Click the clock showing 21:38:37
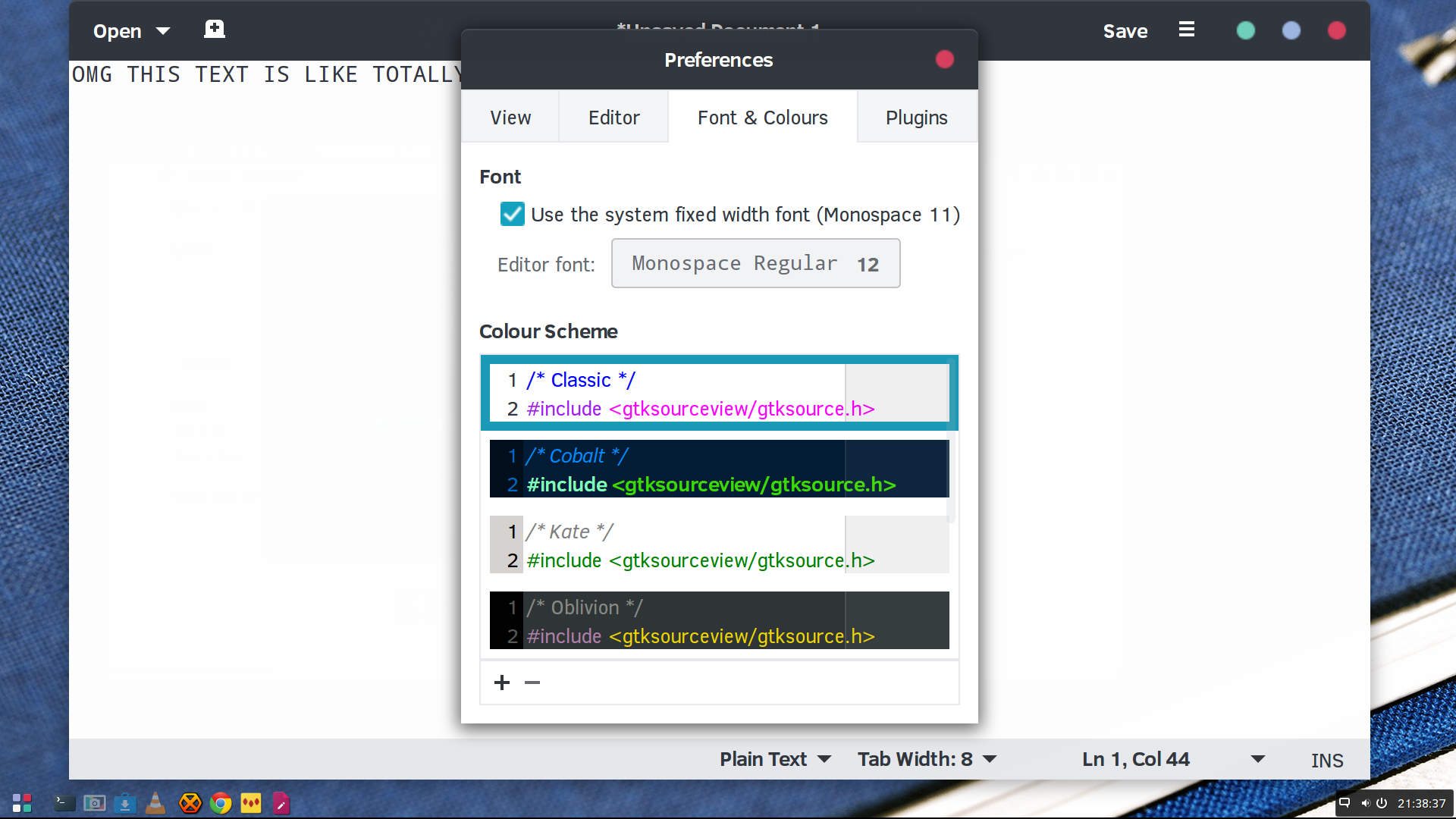The width and height of the screenshot is (1456, 819). [x=1422, y=803]
